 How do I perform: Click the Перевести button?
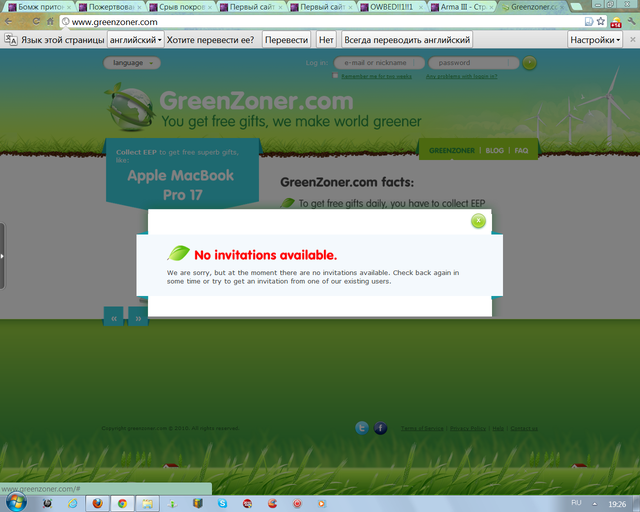286,40
